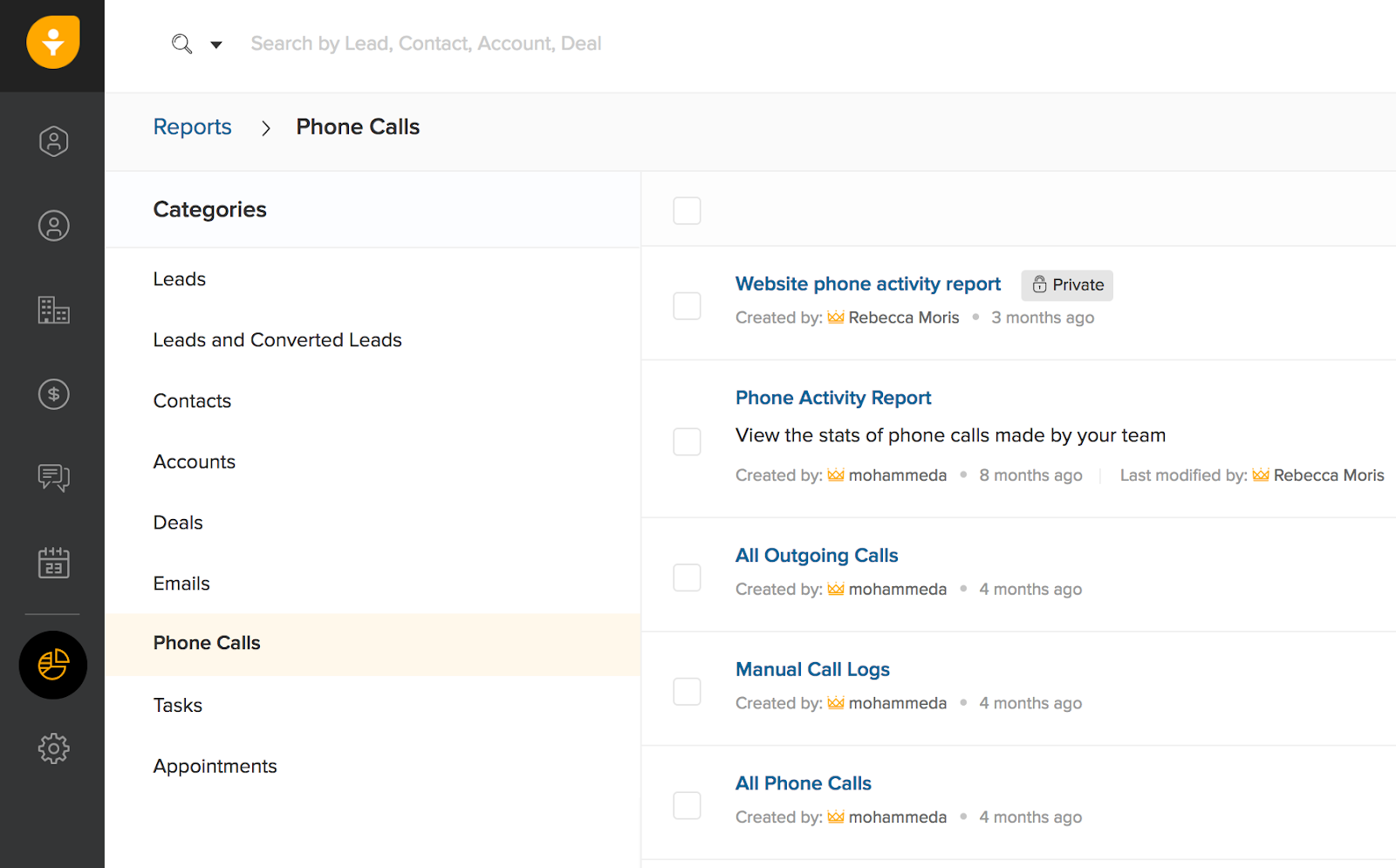Tick the select-all reports checkbox

687,210
